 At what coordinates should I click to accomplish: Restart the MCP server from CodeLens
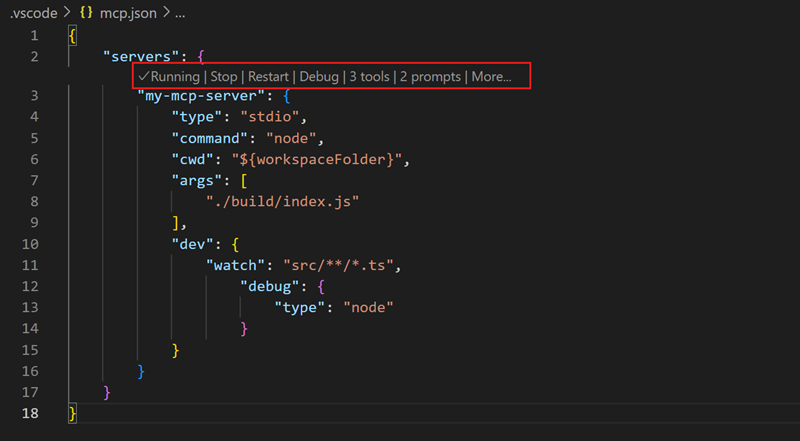268,76
